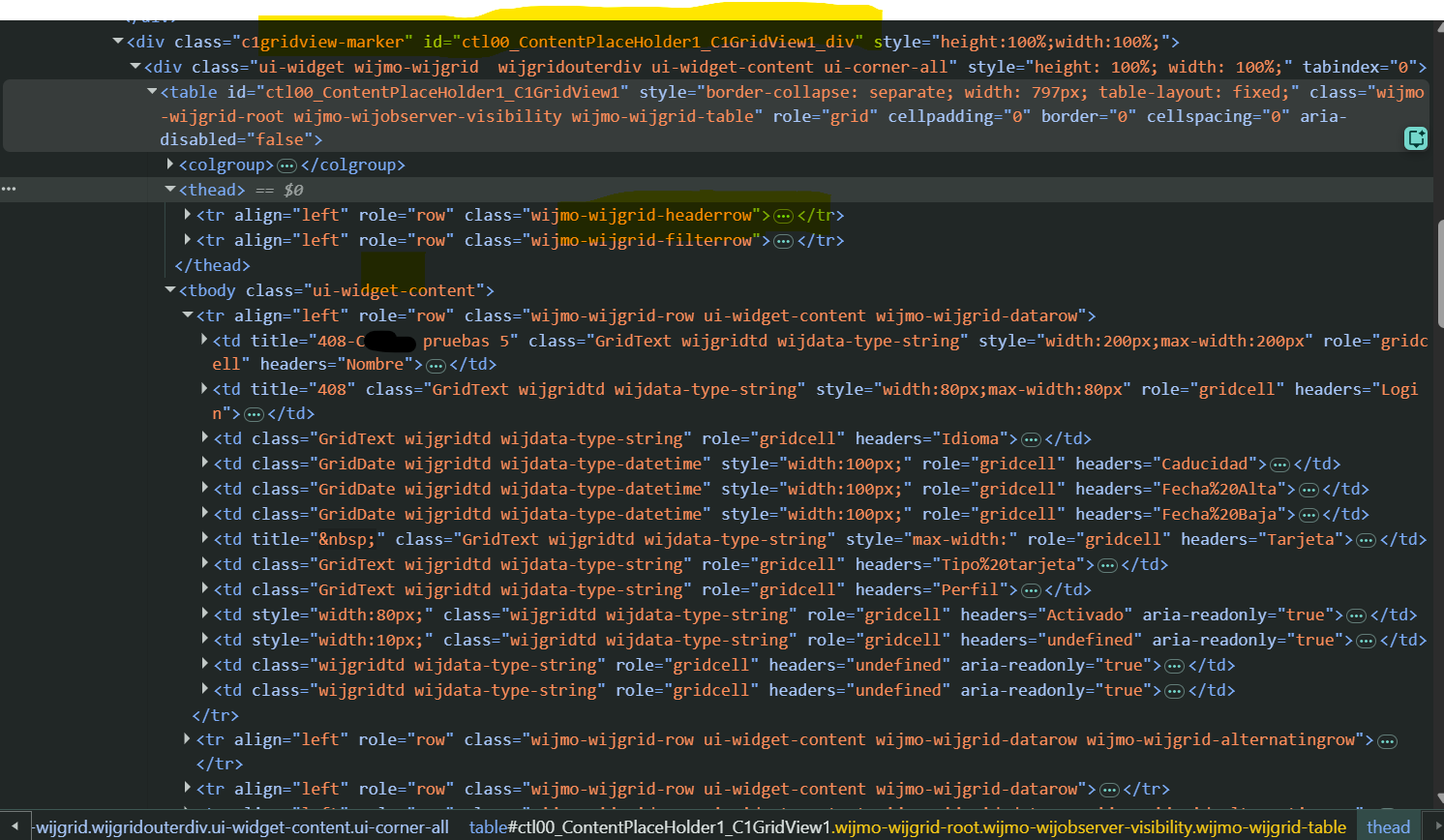1444x840 pixels.
Task: Click the == $0 marker beside thead
Action: pos(280,190)
